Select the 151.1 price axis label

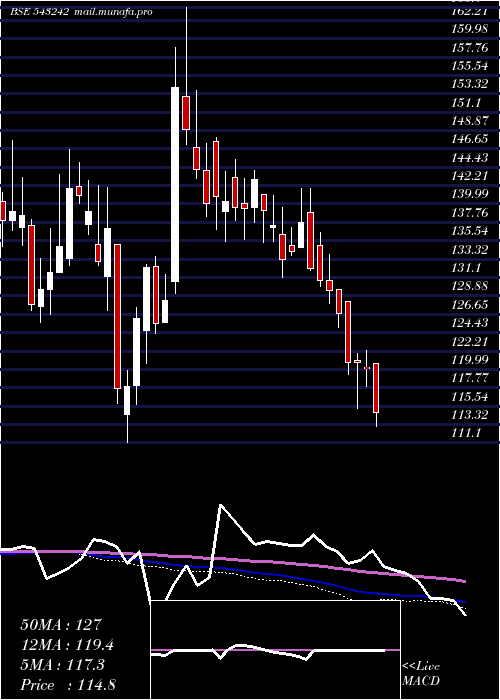coord(466,103)
